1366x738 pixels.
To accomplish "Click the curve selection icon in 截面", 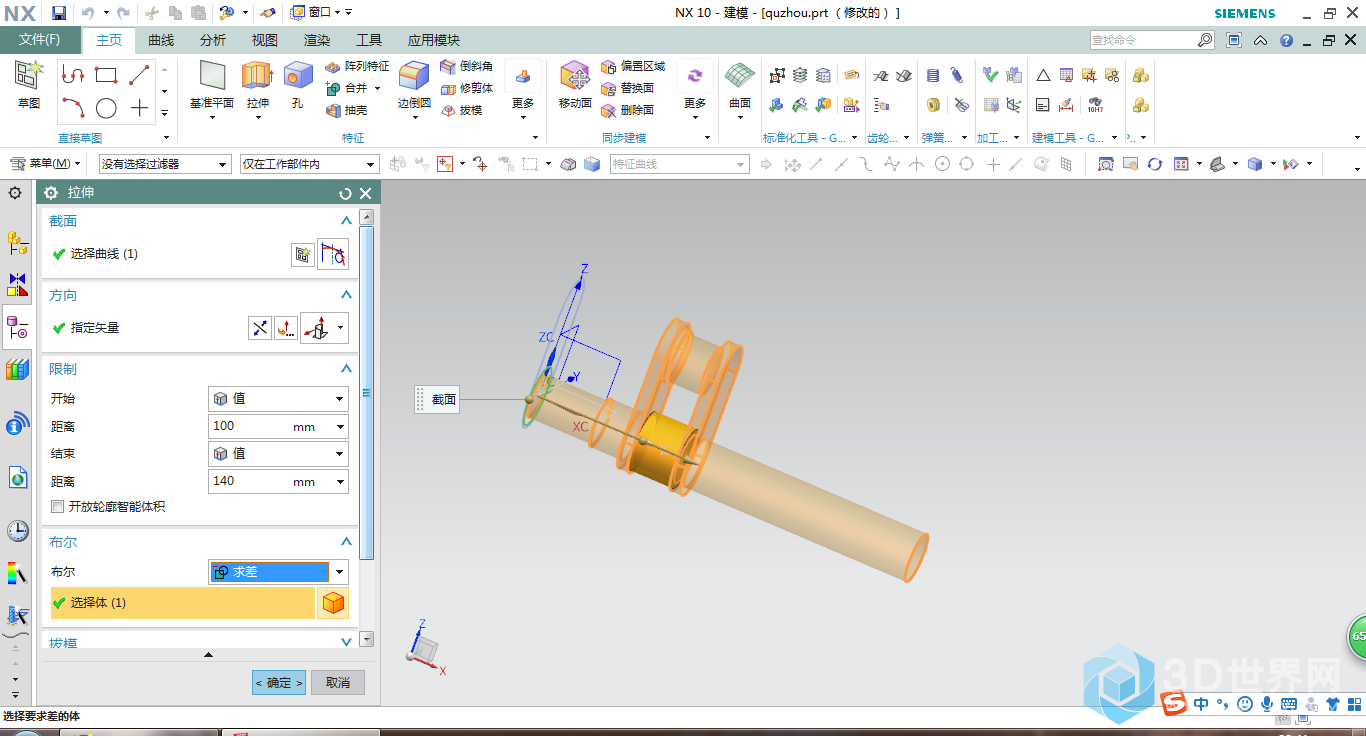I will (x=333, y=255).
